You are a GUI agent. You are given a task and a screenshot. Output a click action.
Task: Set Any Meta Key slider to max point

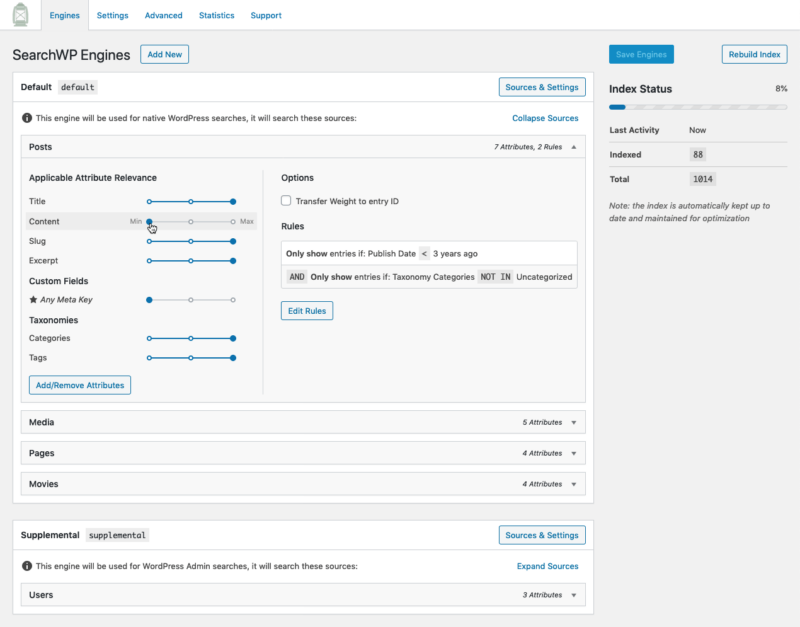click(x=233, y=300)
